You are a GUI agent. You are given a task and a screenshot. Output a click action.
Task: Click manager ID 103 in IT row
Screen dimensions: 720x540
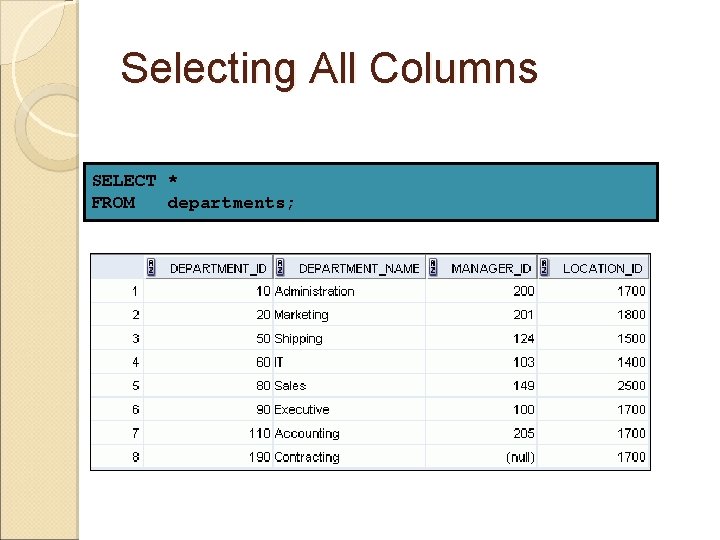tap(481, 362)
